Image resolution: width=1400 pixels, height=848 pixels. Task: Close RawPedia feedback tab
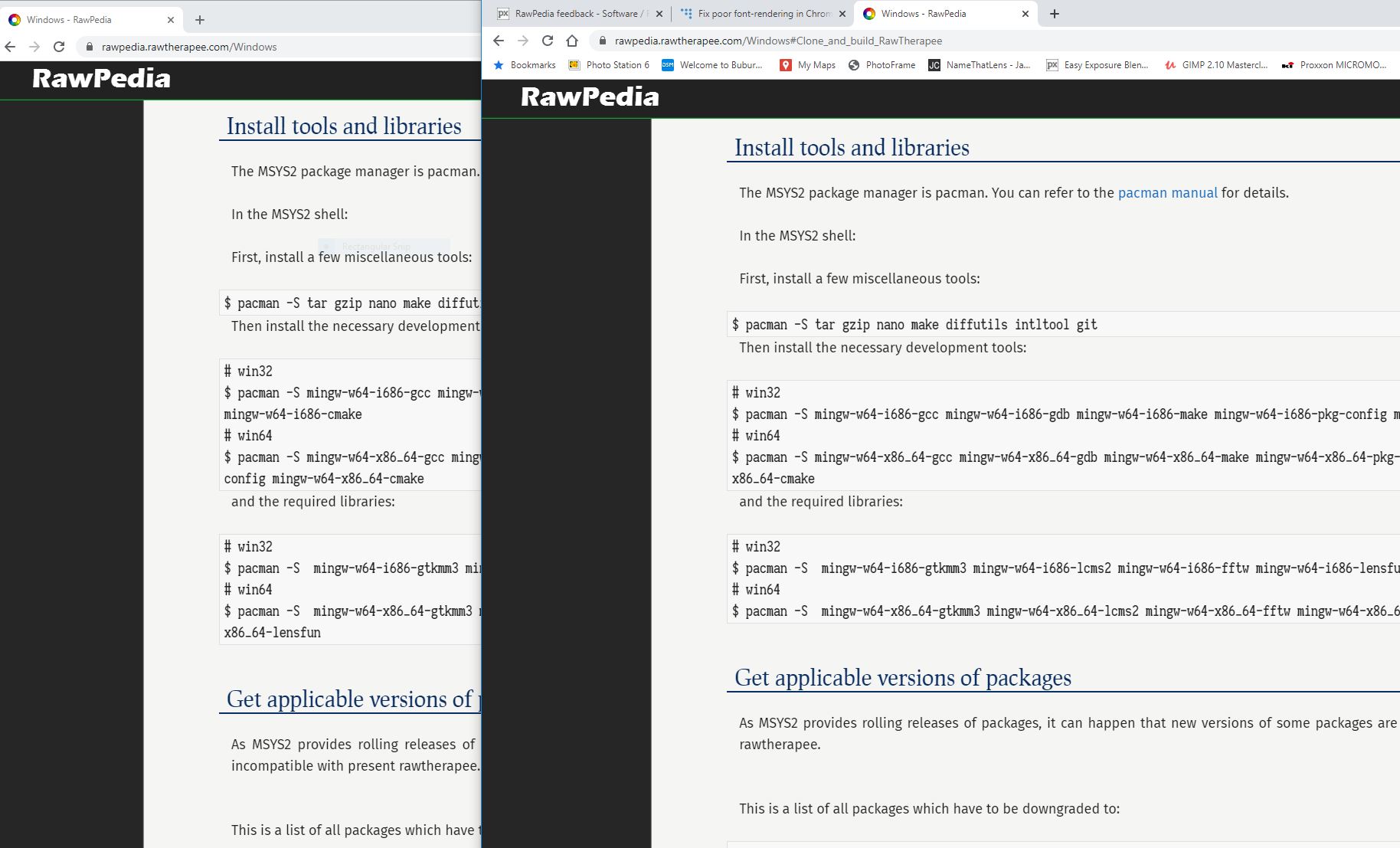point(659,14)
